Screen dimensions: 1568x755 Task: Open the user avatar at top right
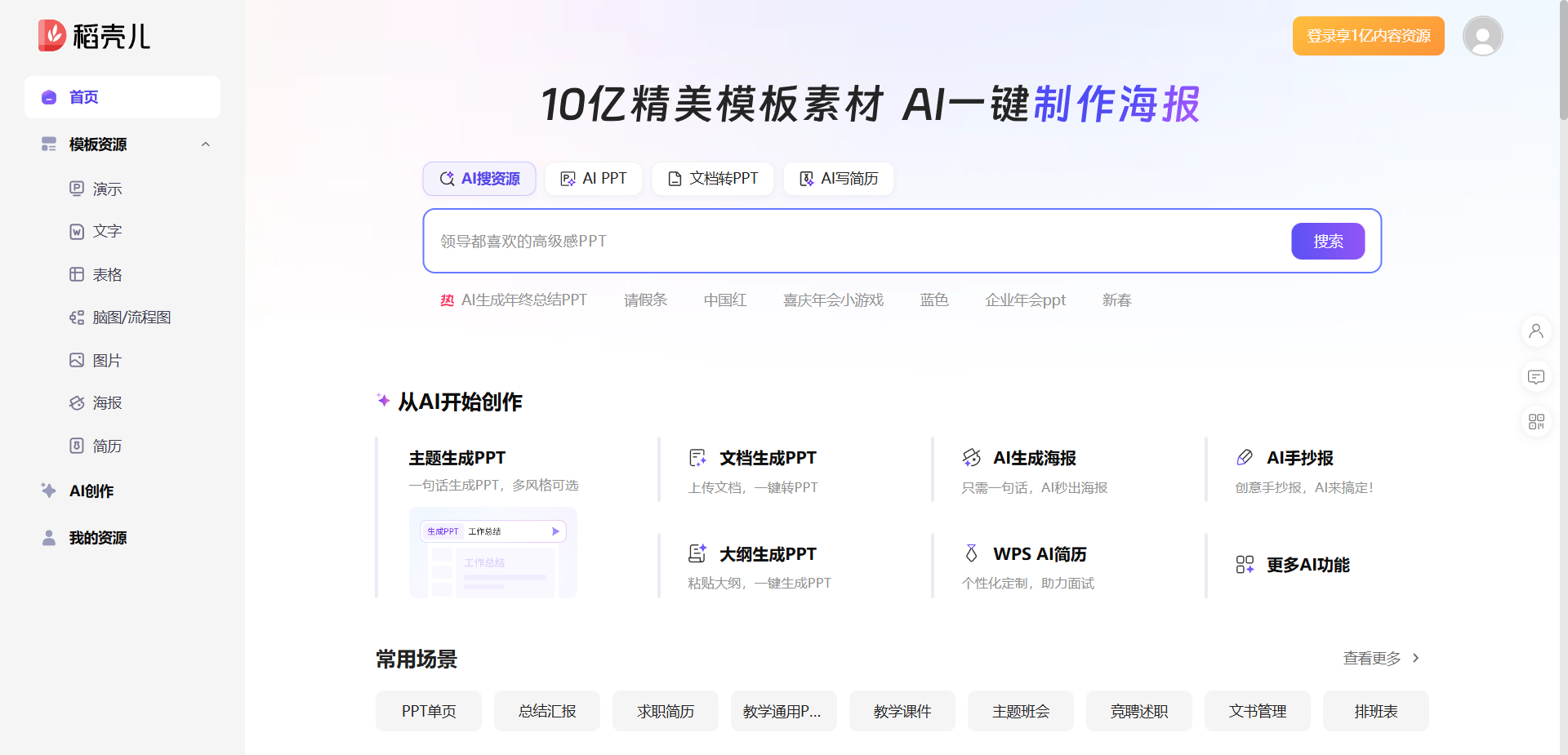click(x=1482, y=36)
